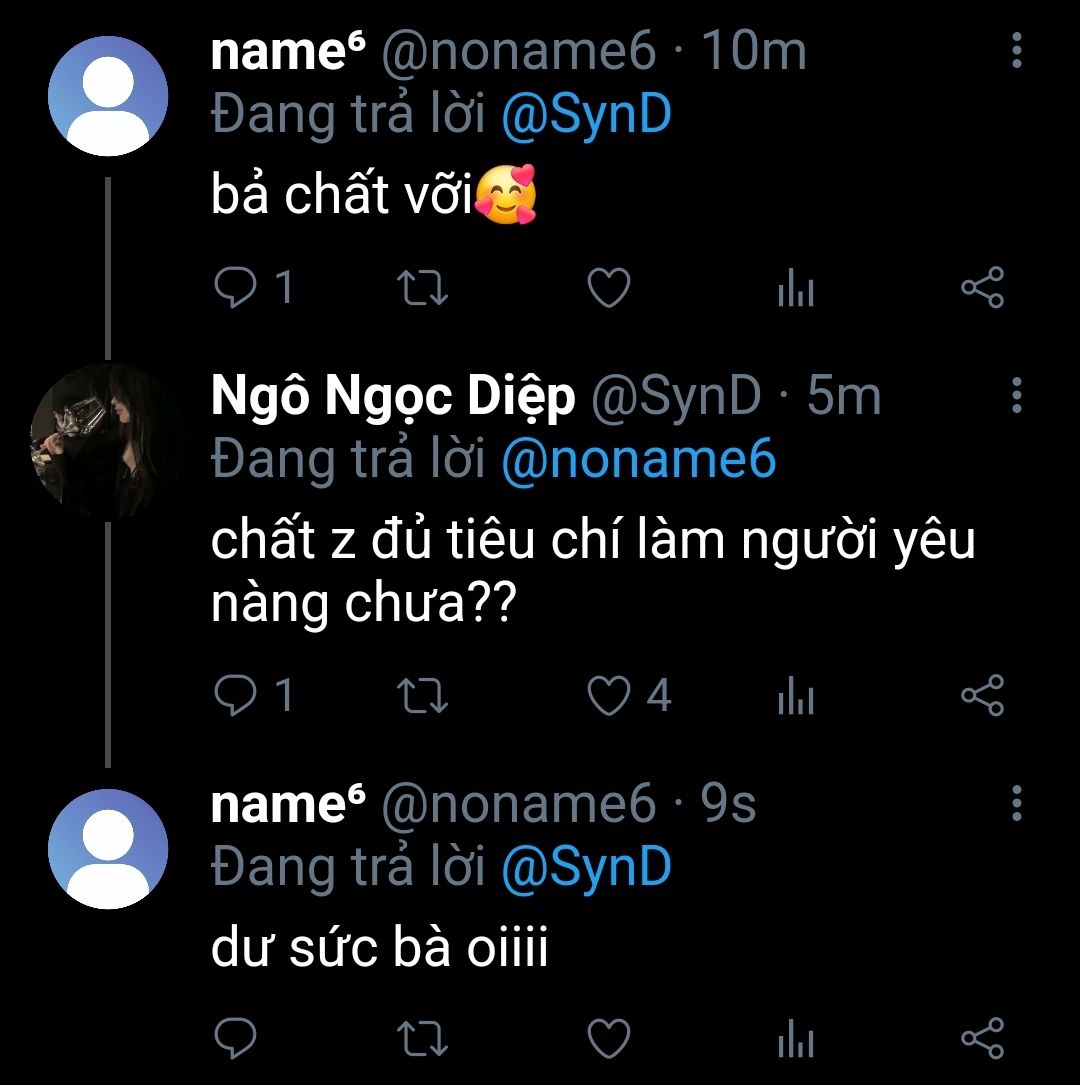Open @noname6 mention in Ngô Ngọc Diệp's reply
1080x1085 pixels.
[x=637, y=459]
